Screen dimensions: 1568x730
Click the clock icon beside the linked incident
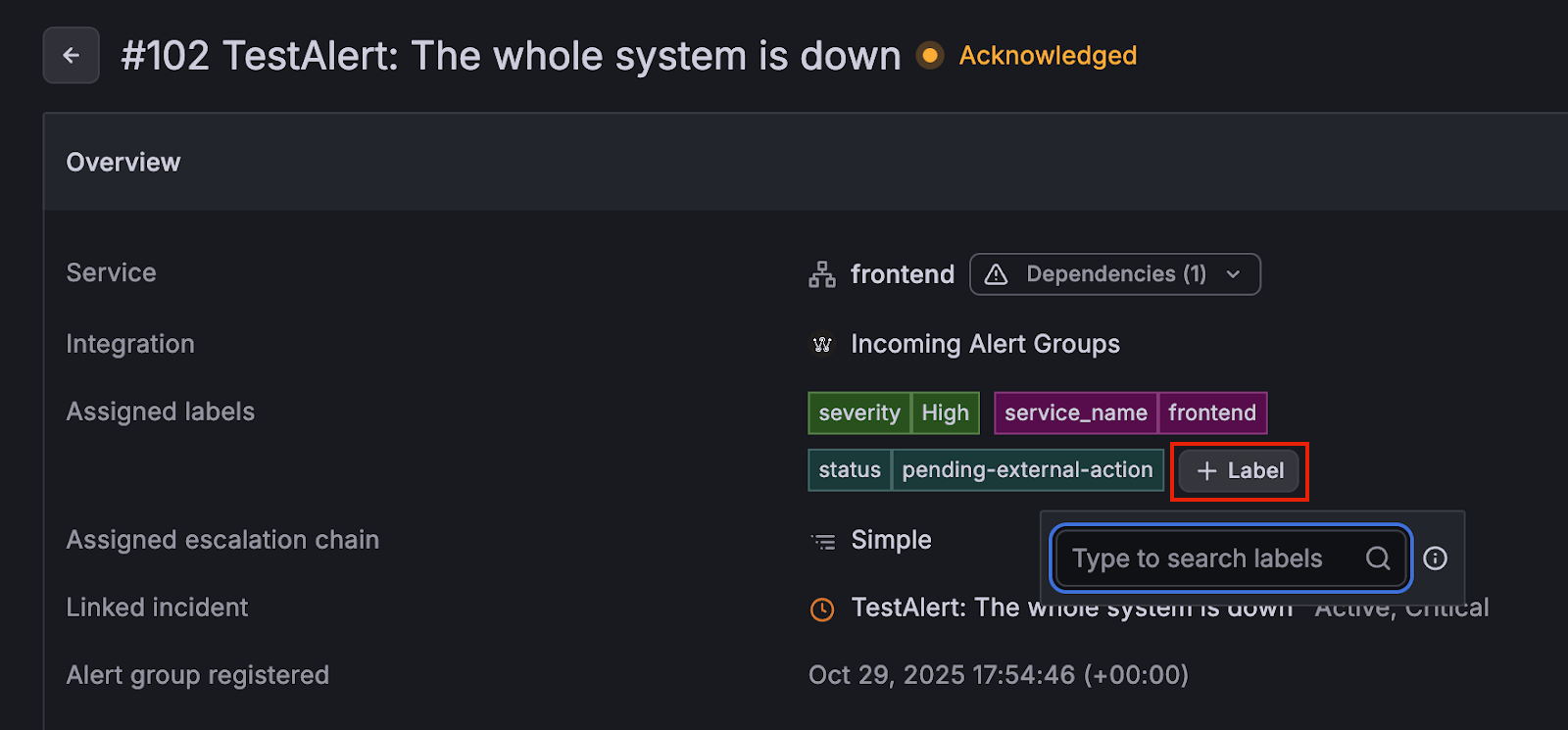click(821, 608)
